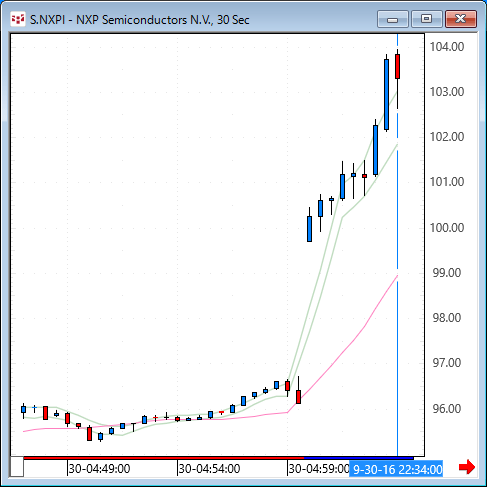Click the red scroll-right arrow icon
The image size is (487, 487).
click(x=467, y=467)
